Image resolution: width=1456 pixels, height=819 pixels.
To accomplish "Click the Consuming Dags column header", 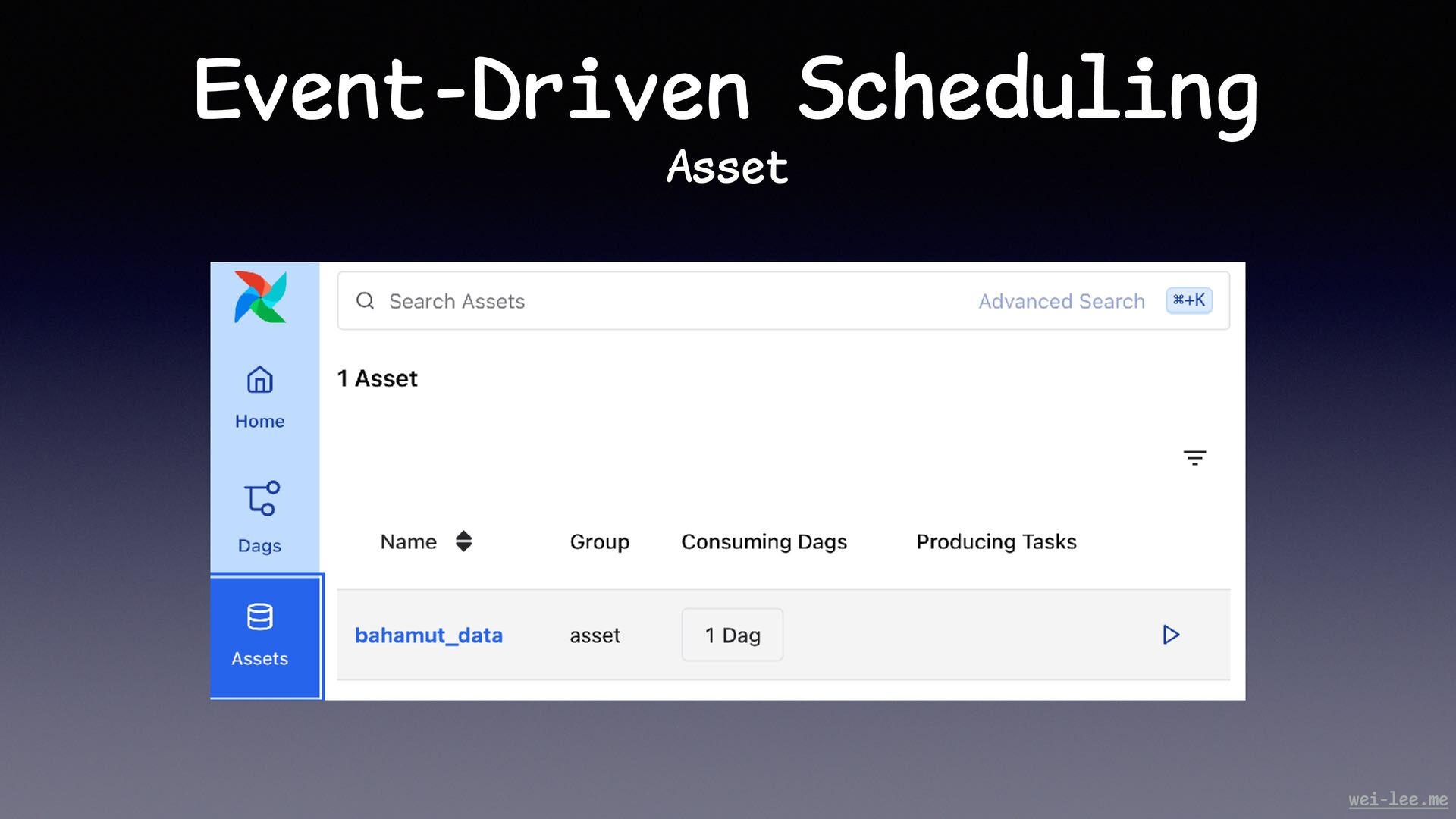I will pos(764,541).
